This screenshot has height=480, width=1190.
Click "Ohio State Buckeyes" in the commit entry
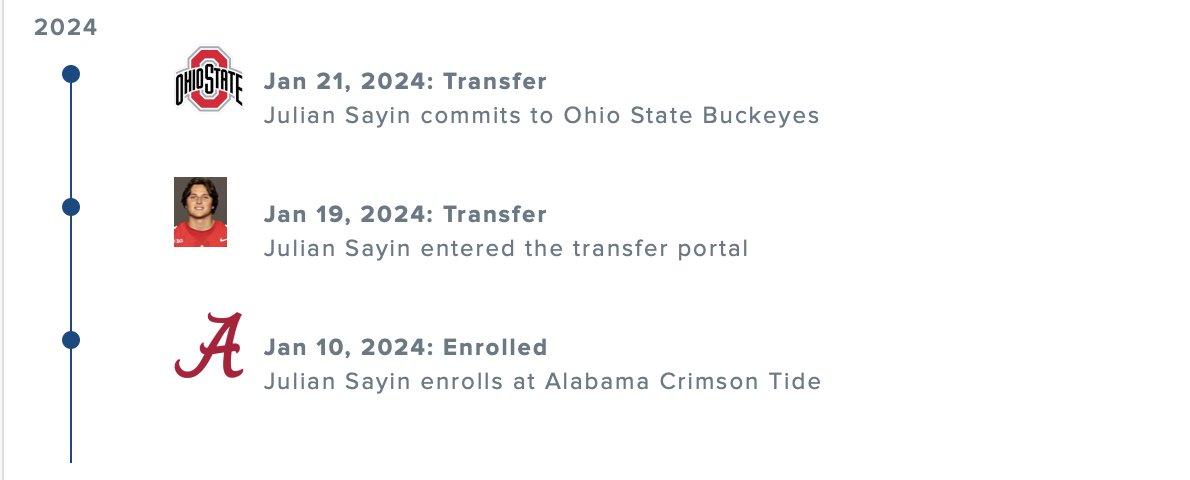tap(691, 115)
